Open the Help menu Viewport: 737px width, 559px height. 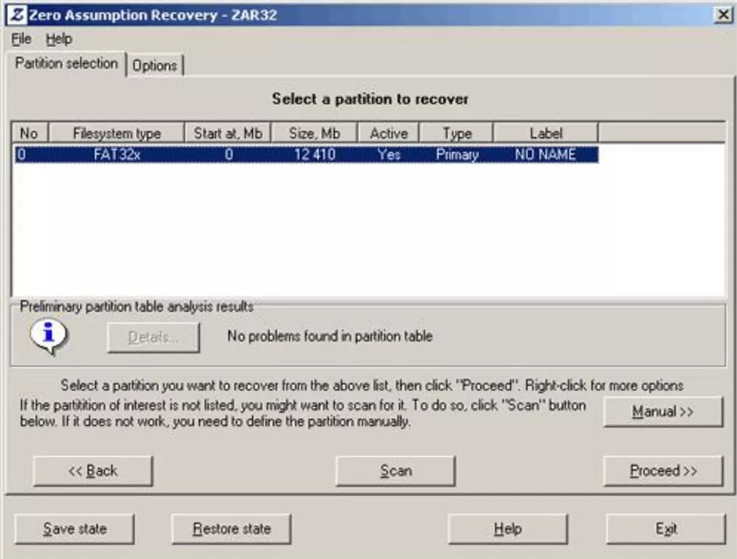click(59, 39)
